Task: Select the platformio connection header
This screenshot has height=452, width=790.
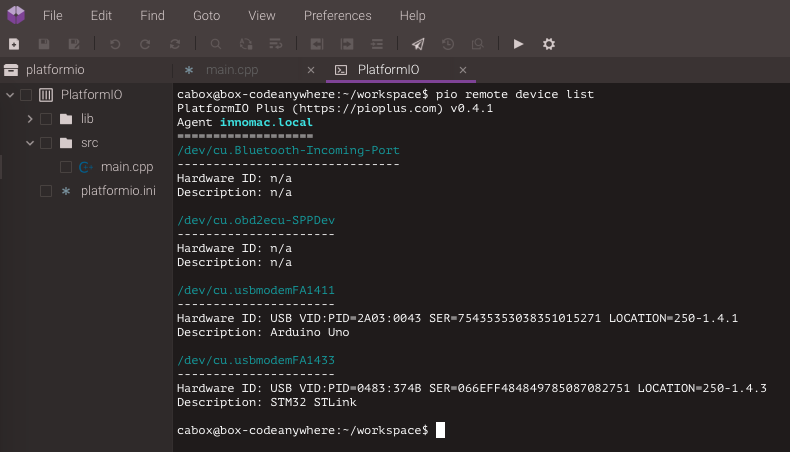Action: (x=55, y=70)
